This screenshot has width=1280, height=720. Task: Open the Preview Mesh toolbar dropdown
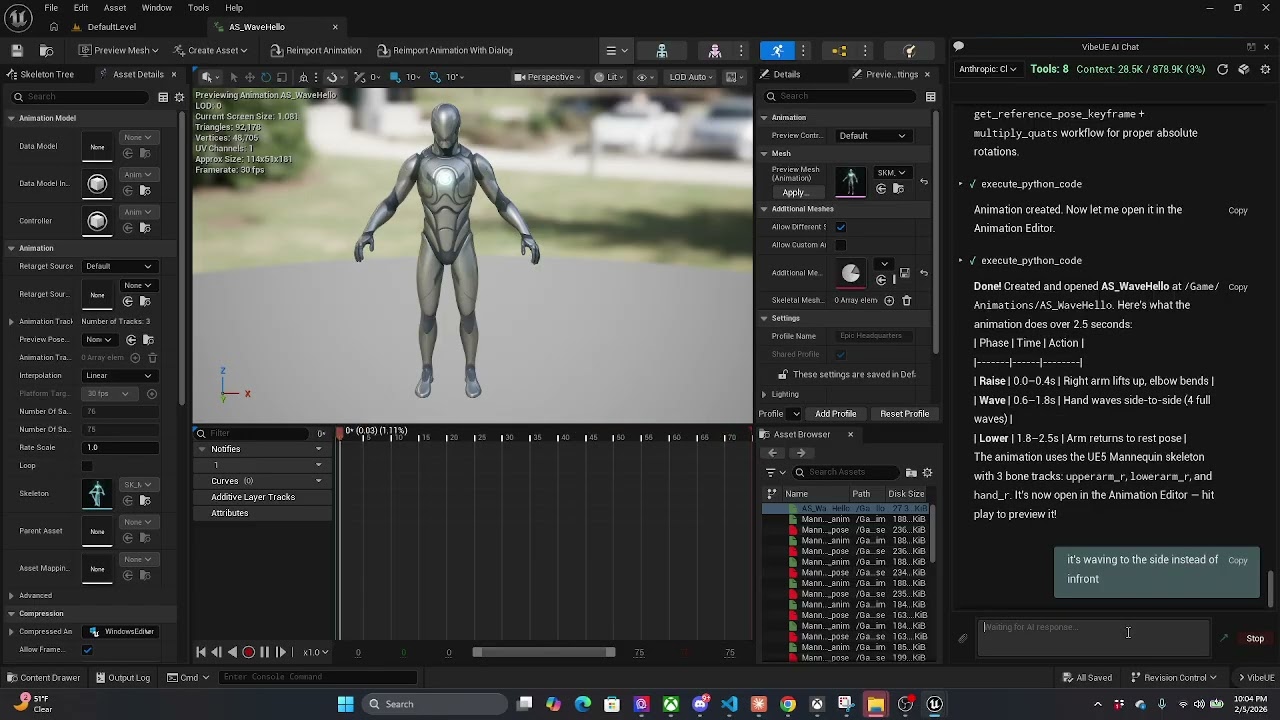(x=120, y=50)
